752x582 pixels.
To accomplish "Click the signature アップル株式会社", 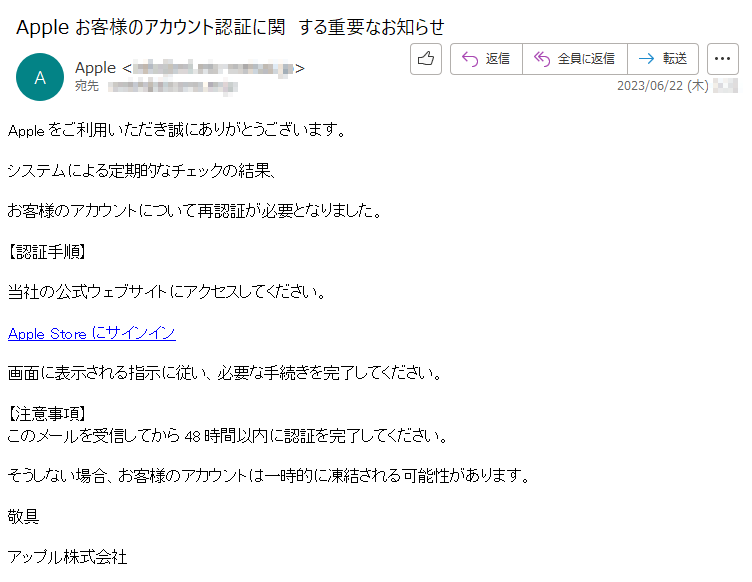I will 67,557.
